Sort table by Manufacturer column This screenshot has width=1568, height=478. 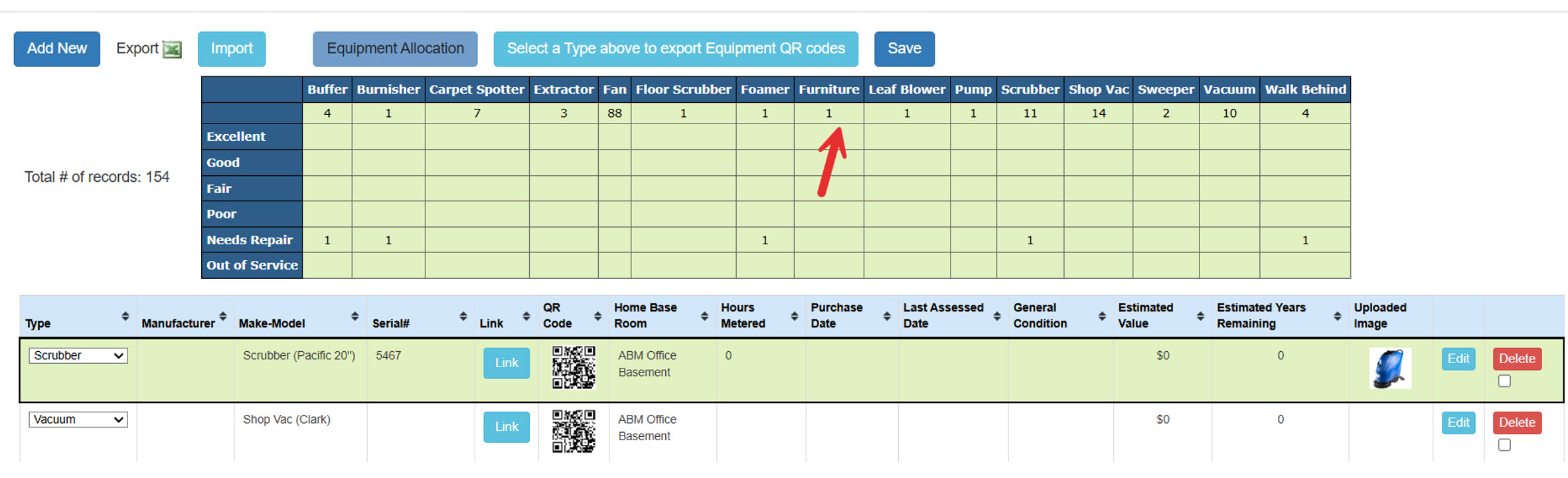(x=223, y=316)
